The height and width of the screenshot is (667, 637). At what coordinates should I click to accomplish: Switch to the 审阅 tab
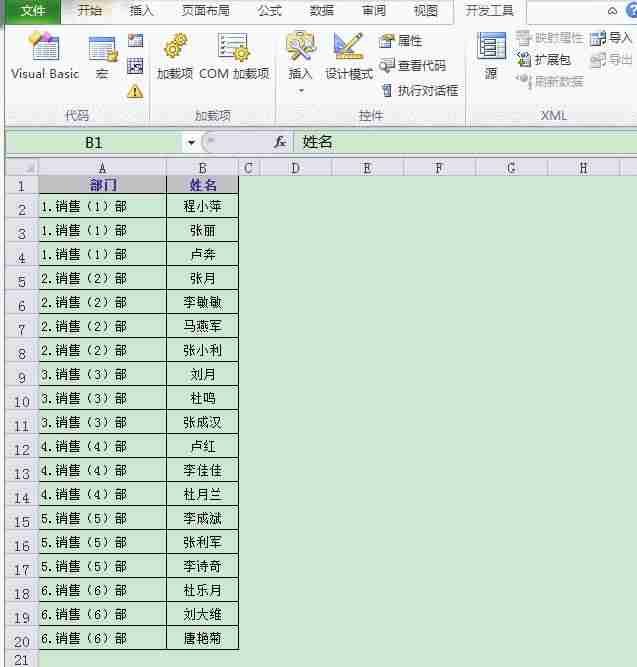[374, 11]
